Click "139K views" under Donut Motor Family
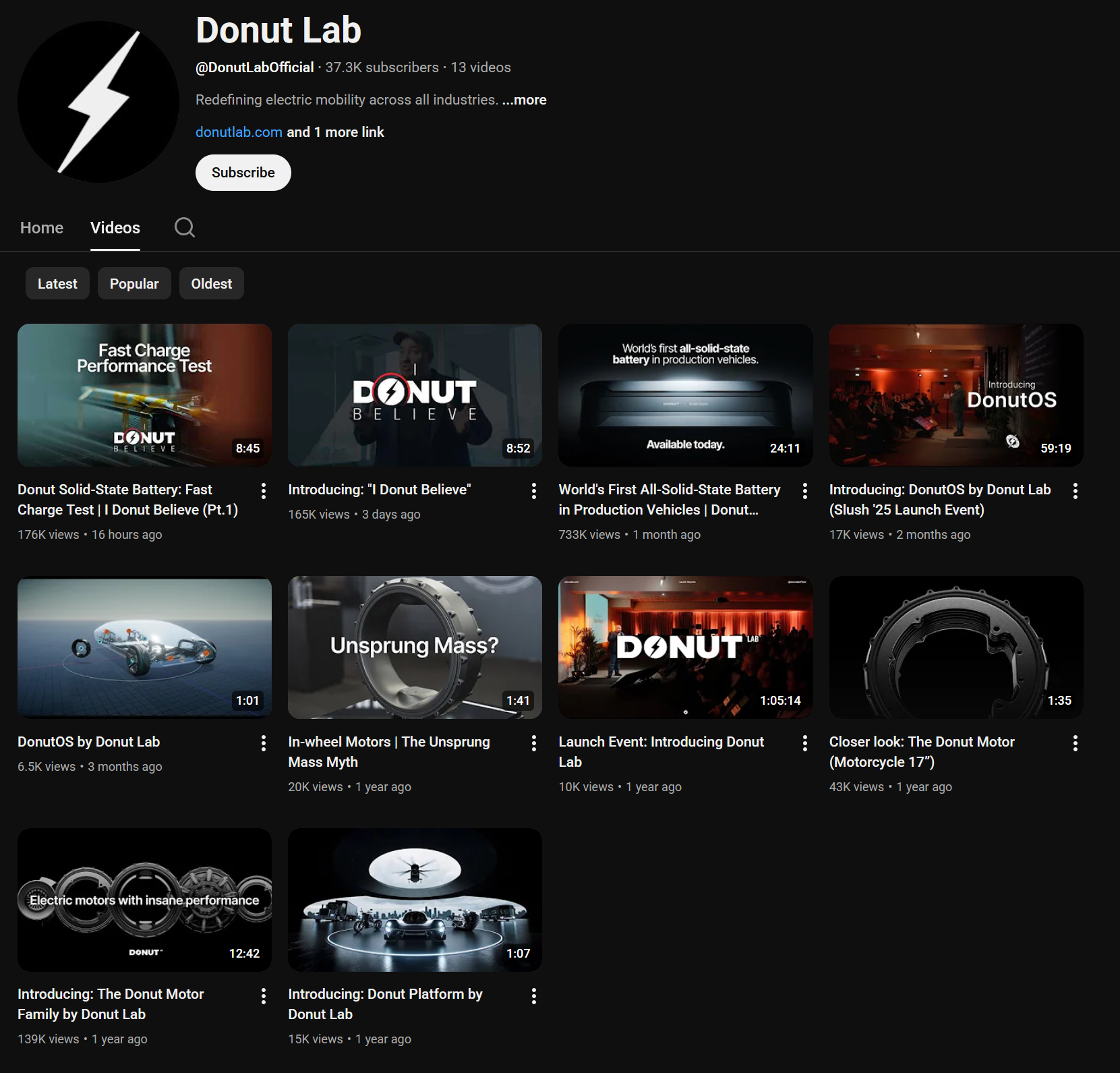1120x1073 pixels. (49, 1039)
